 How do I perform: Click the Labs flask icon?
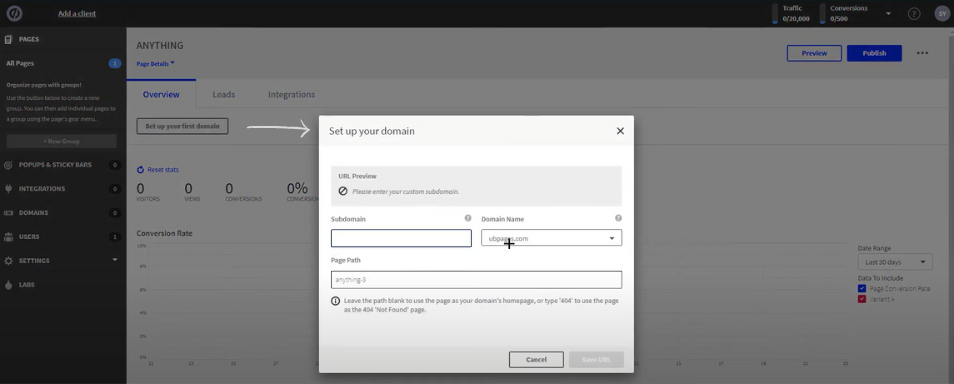pyautogui.click(x=9, y=285)
